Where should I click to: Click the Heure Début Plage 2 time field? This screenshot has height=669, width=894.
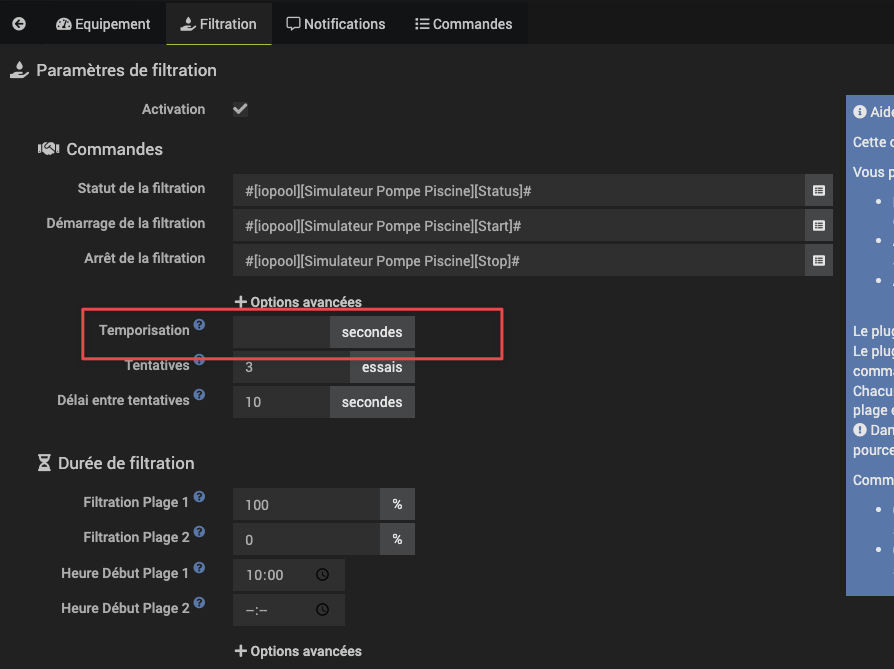[288, 610]
